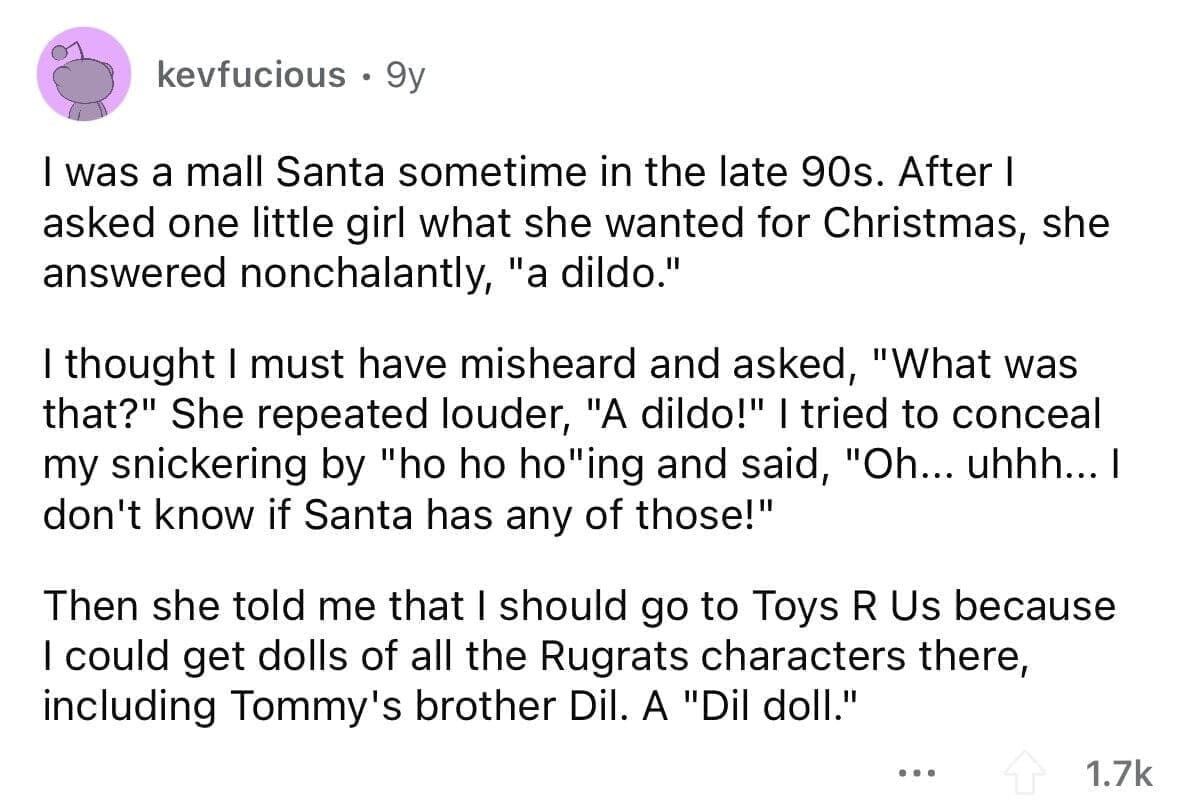This screenshot has width=1179, height=812.
Task: Open kevfucious's profile from the username
Action: 254,73
